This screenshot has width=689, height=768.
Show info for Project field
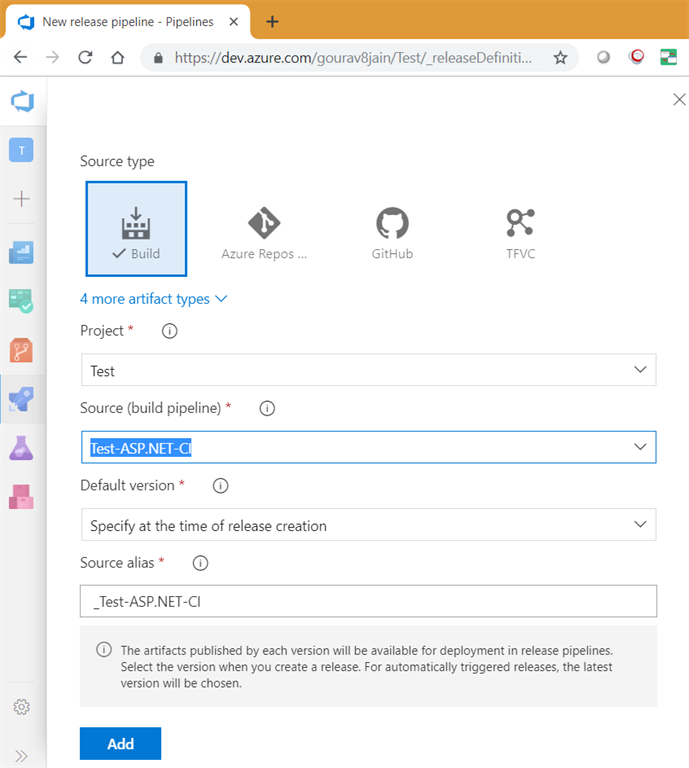click(x=169, y=331)
